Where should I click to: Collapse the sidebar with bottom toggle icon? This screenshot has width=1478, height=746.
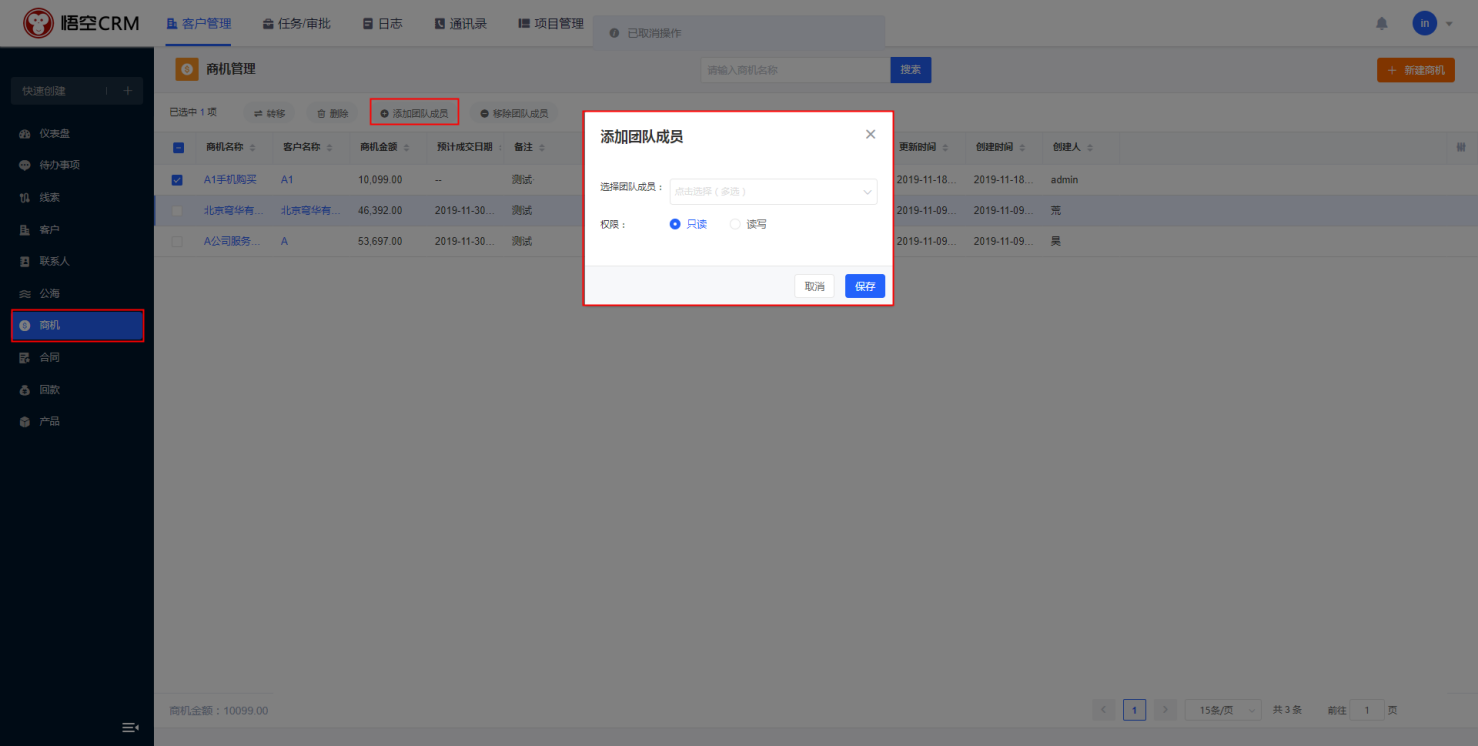click(130, 727)
